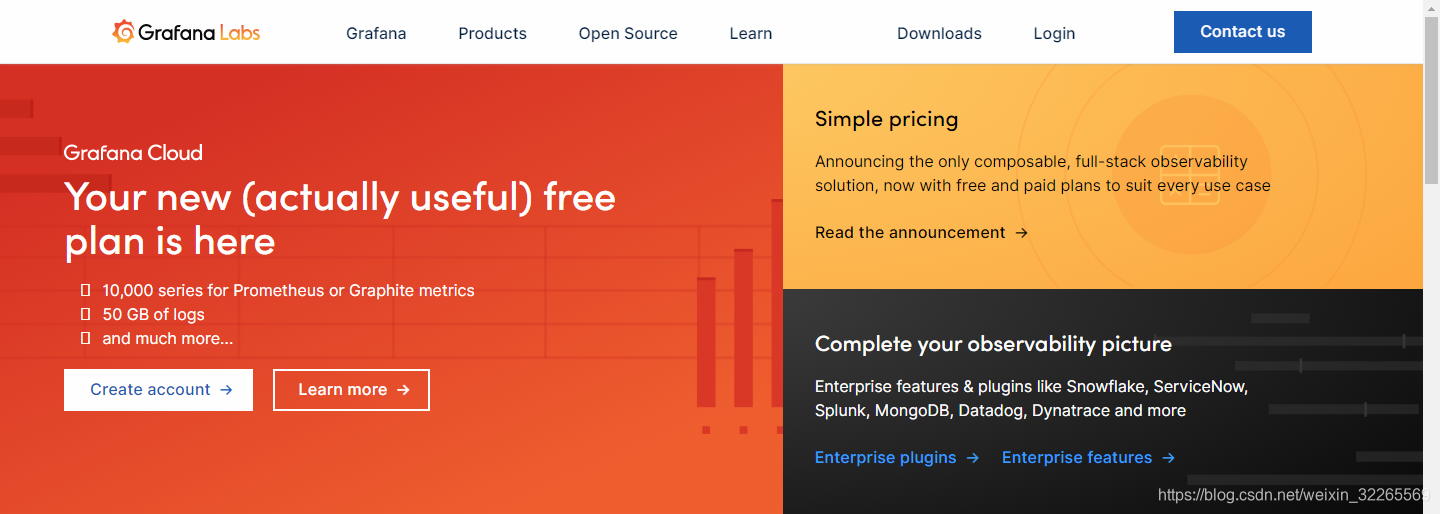This screenshot has height=514, width=1440.
Task: Open the Enterprise features link
Action: 1088,457
